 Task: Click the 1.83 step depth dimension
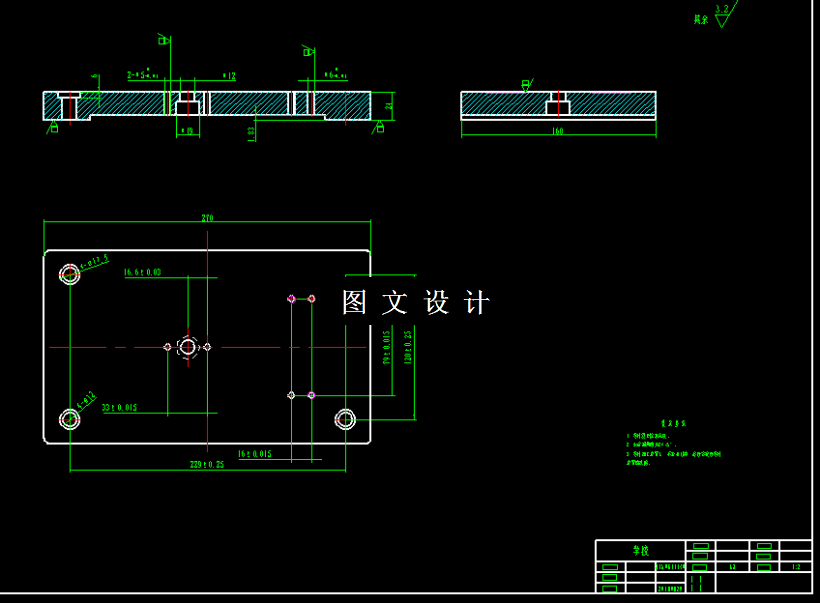point(250,134)
